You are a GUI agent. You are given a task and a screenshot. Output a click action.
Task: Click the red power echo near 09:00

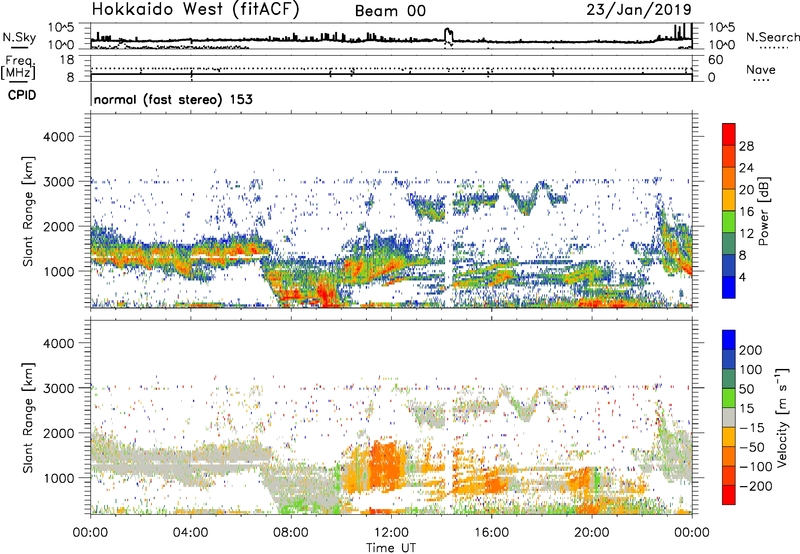pyautogui.click(x=324, y=295)
